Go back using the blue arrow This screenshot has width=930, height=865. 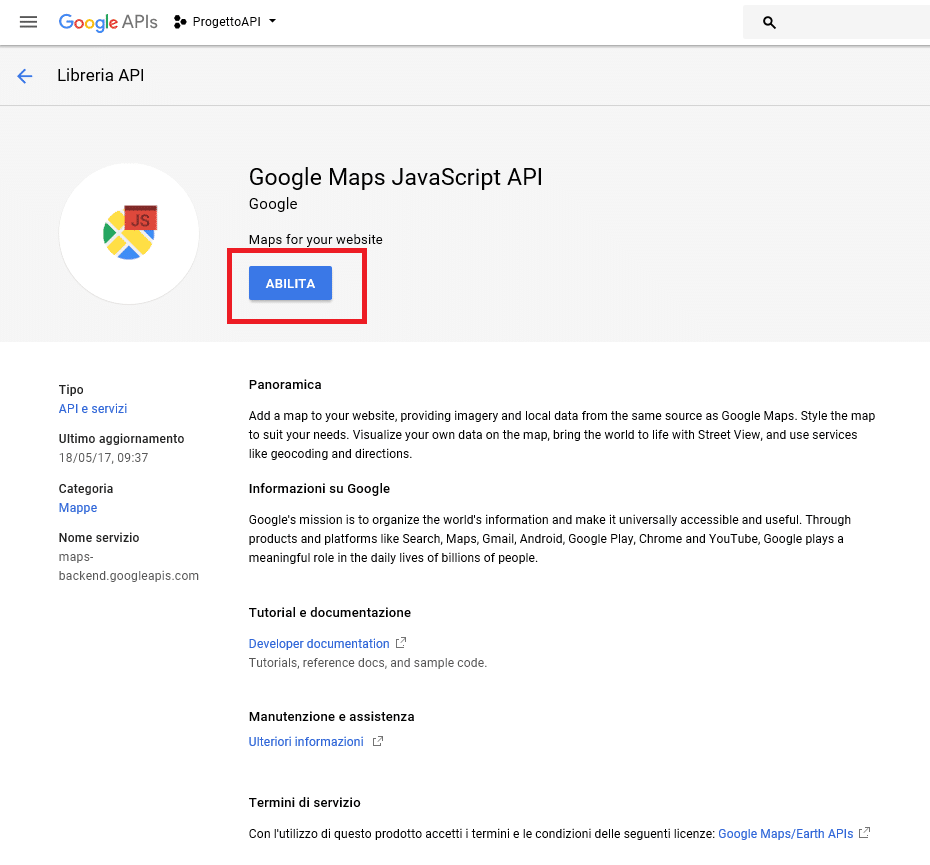pyautogui.click(x=24, y=76)
